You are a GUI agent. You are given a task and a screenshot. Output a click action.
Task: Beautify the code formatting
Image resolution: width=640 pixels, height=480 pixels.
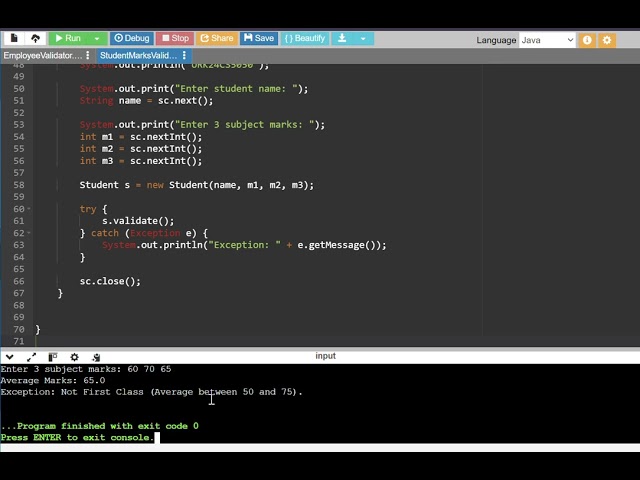coord(304,38)
